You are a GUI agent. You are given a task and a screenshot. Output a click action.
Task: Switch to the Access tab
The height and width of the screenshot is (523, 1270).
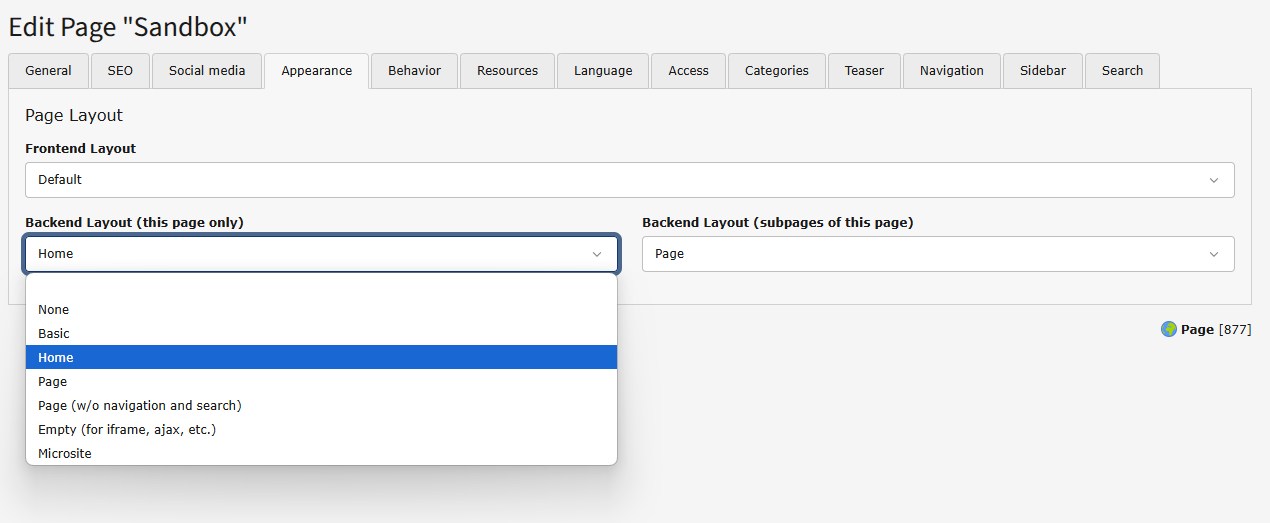coord(688,71)
